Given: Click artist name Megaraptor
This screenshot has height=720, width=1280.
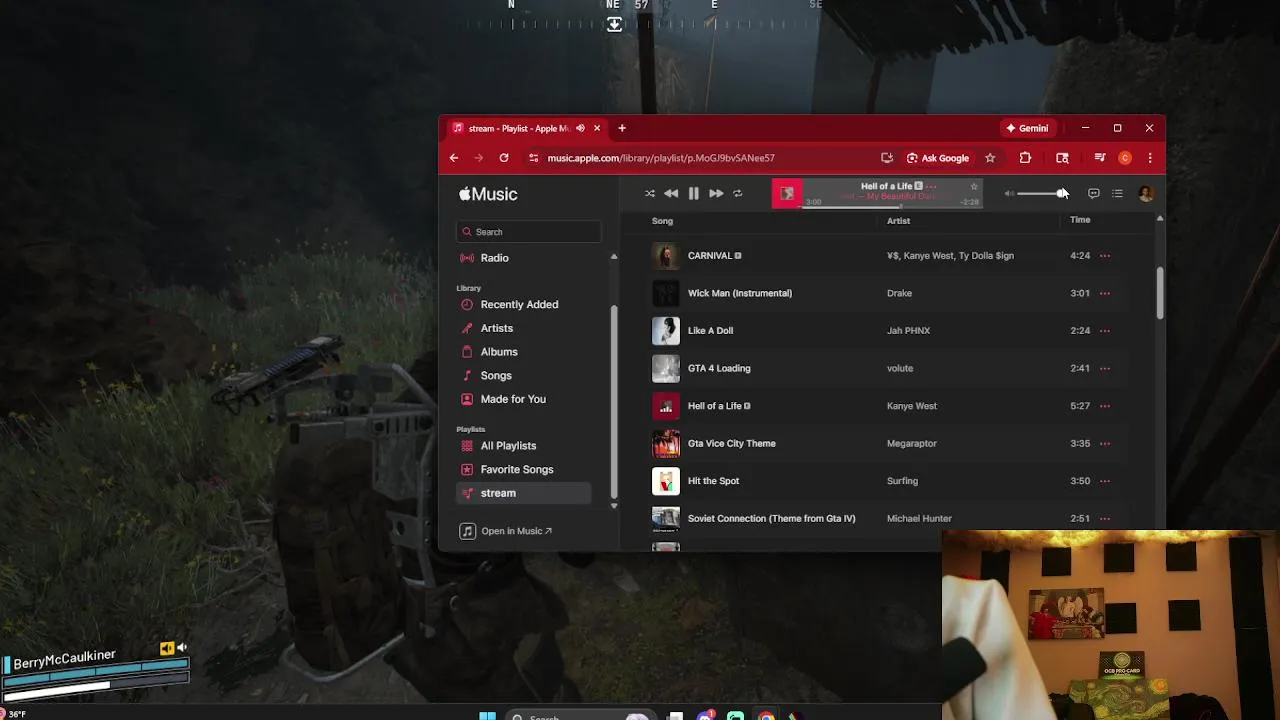Looking at the screenshot, I should point(912,443).
